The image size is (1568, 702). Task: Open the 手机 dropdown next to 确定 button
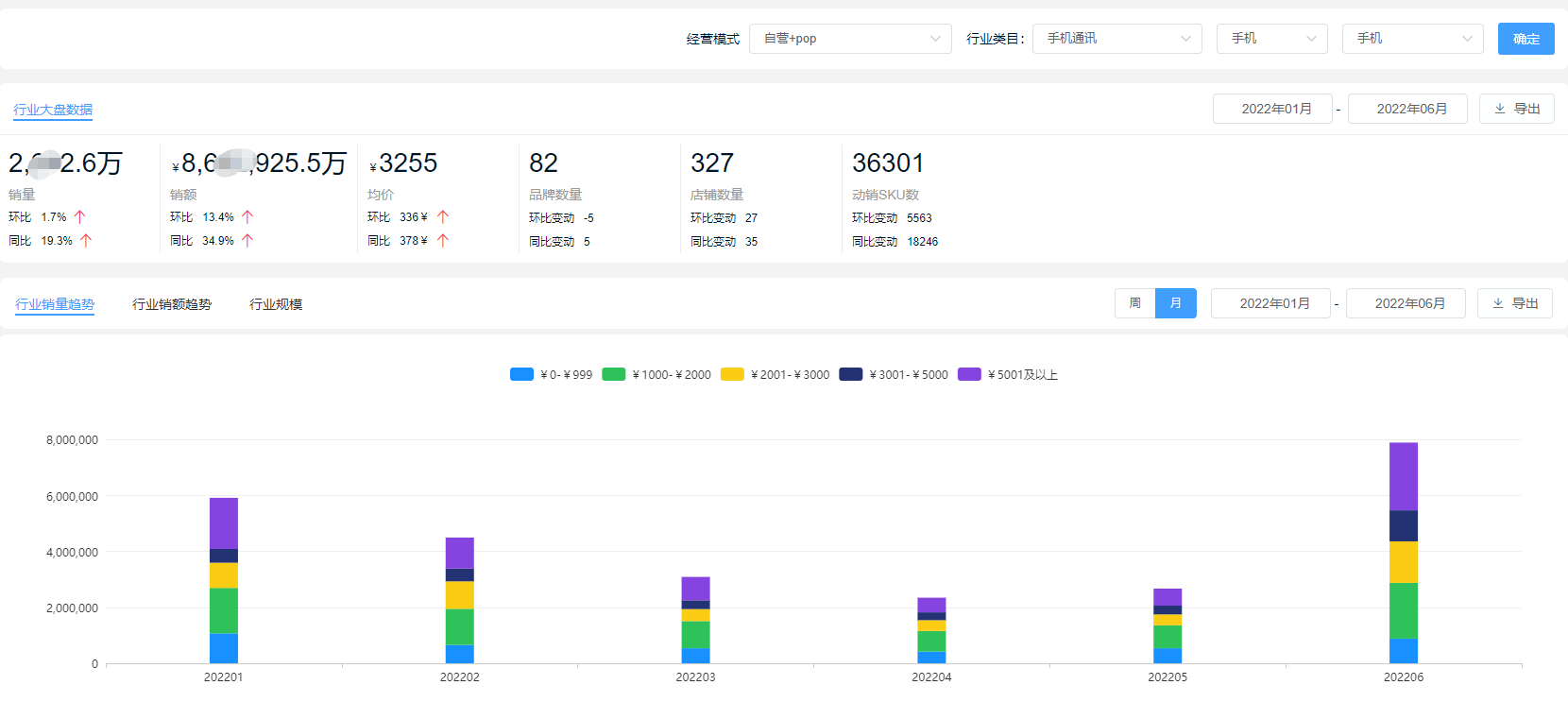(x=1413, y=39)
